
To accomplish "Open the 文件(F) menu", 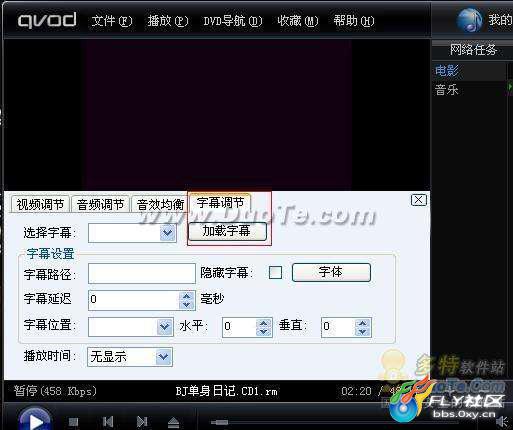I will [112, 21].
